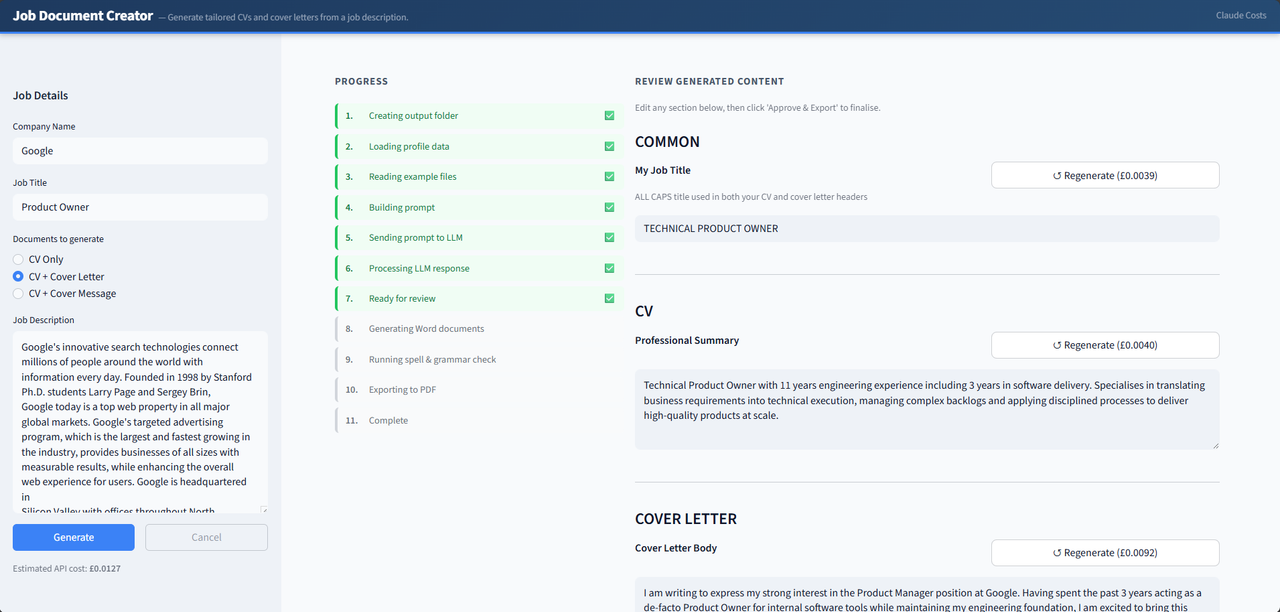Click the checkmark icon on Loading profile data
Image resolution: width=1280 pixels, height=612 pixels.
pyautogui.click(x=608, y=146)
